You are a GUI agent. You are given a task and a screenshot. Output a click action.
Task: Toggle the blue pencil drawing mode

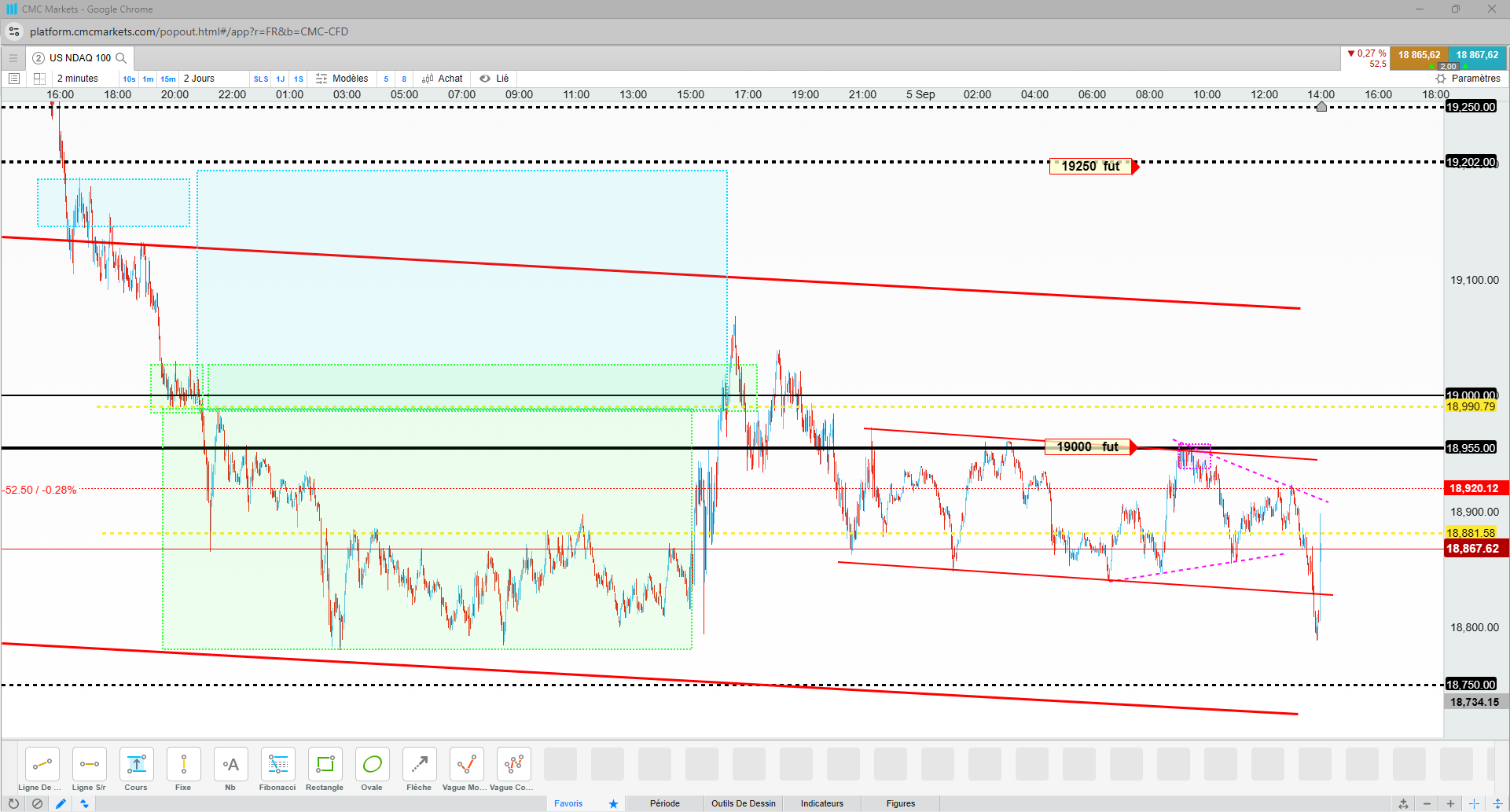[61, 803]
